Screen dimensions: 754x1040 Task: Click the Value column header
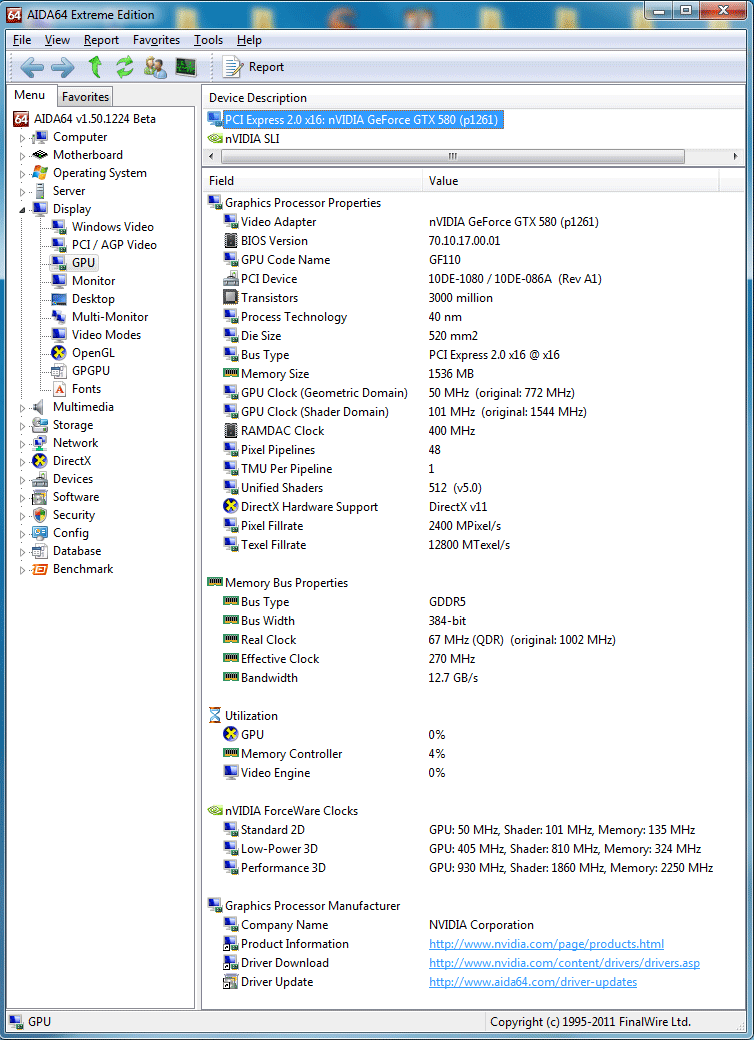coord(570,180)
